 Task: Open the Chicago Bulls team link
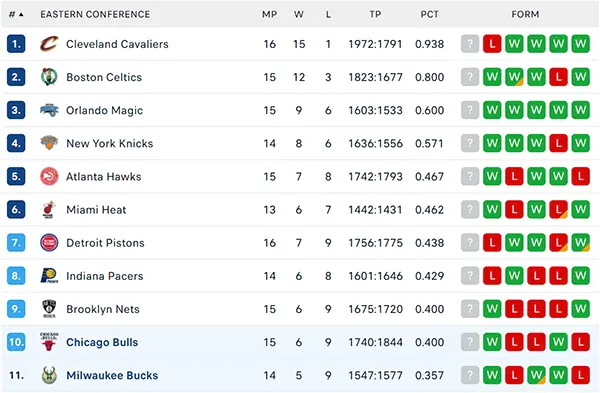[x=102, y=342]
